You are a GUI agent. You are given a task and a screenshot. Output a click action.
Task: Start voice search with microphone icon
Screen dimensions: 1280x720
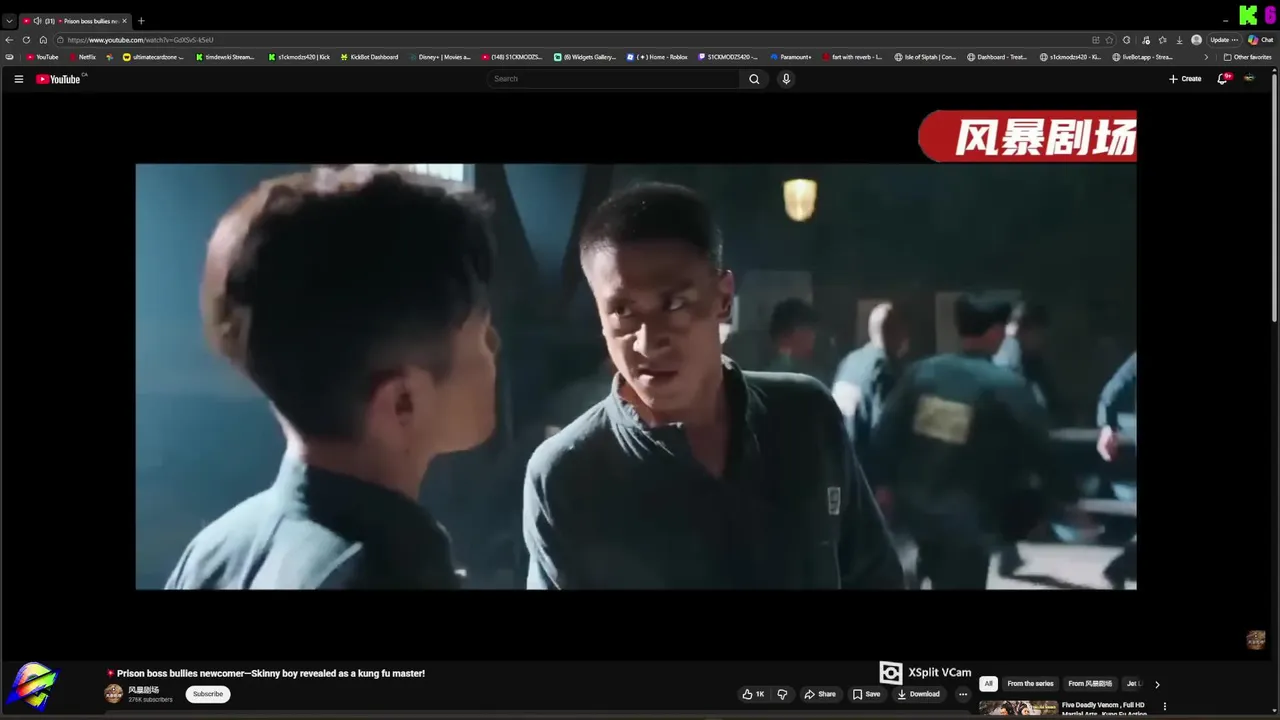coord(786,79)
